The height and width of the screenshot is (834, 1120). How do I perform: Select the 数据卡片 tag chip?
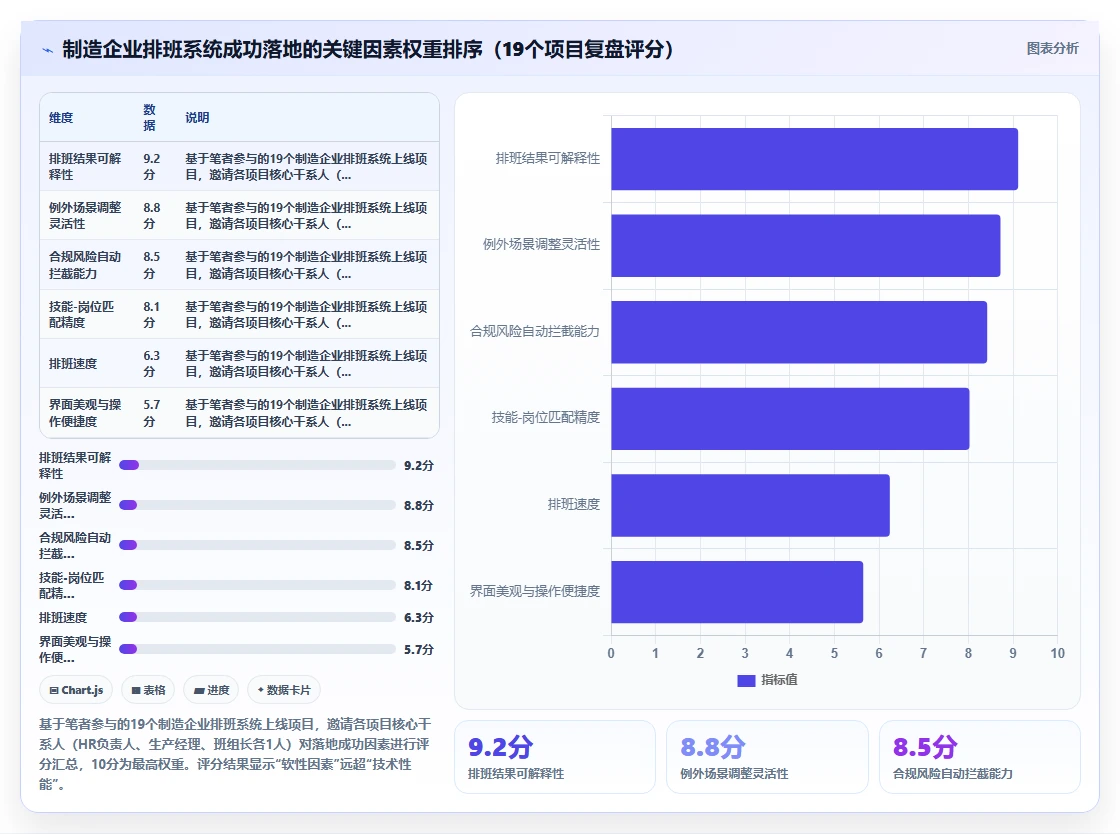coord(284,690)
